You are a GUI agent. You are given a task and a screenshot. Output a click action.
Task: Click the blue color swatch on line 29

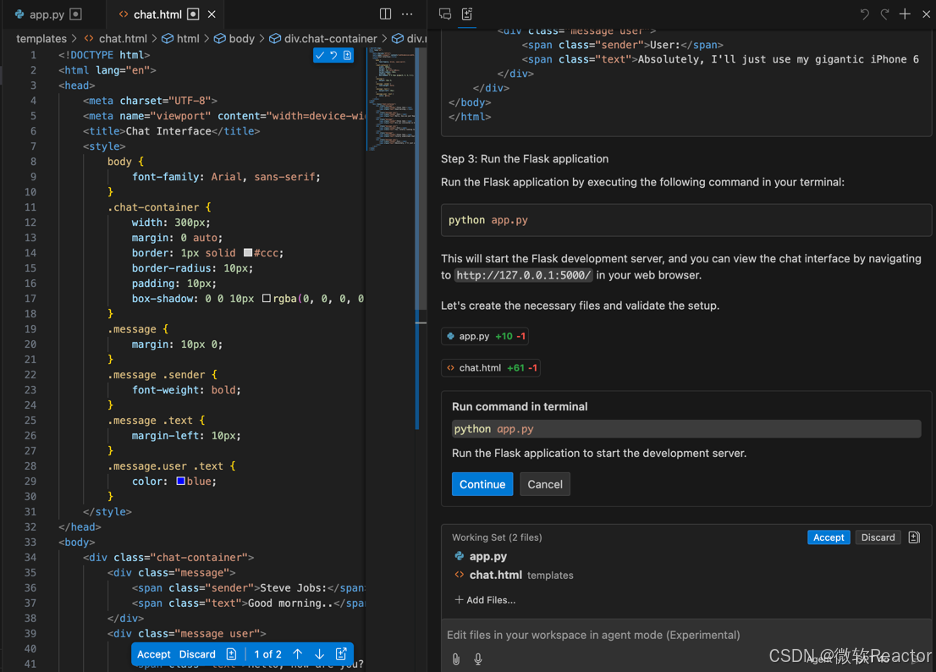click(180, 481)
